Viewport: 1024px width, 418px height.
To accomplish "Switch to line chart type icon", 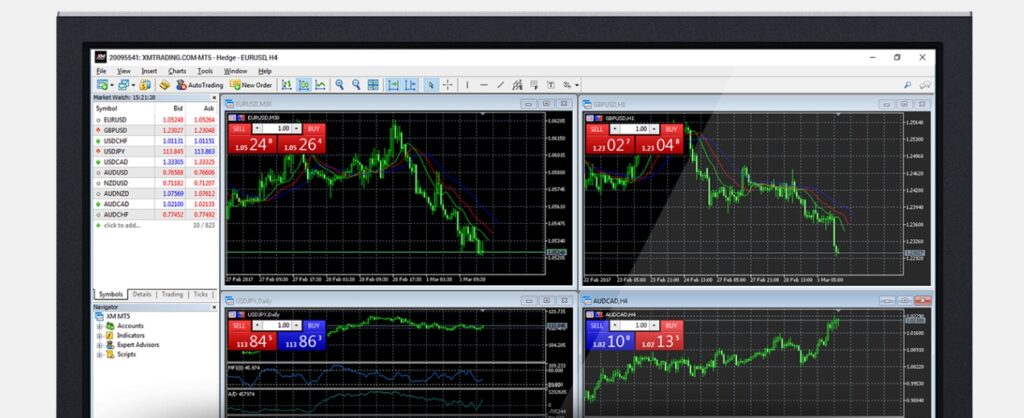I will click(320, 85).
